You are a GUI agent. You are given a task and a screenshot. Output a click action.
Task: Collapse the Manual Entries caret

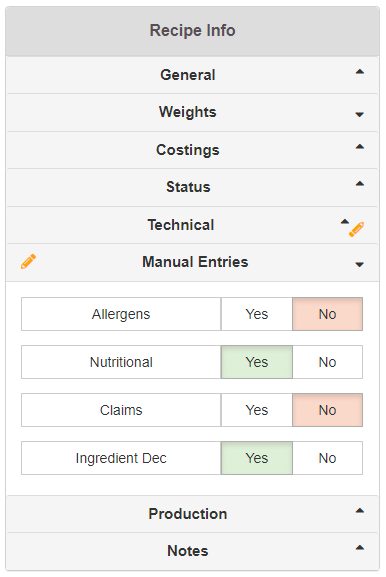tap(360, 265)
